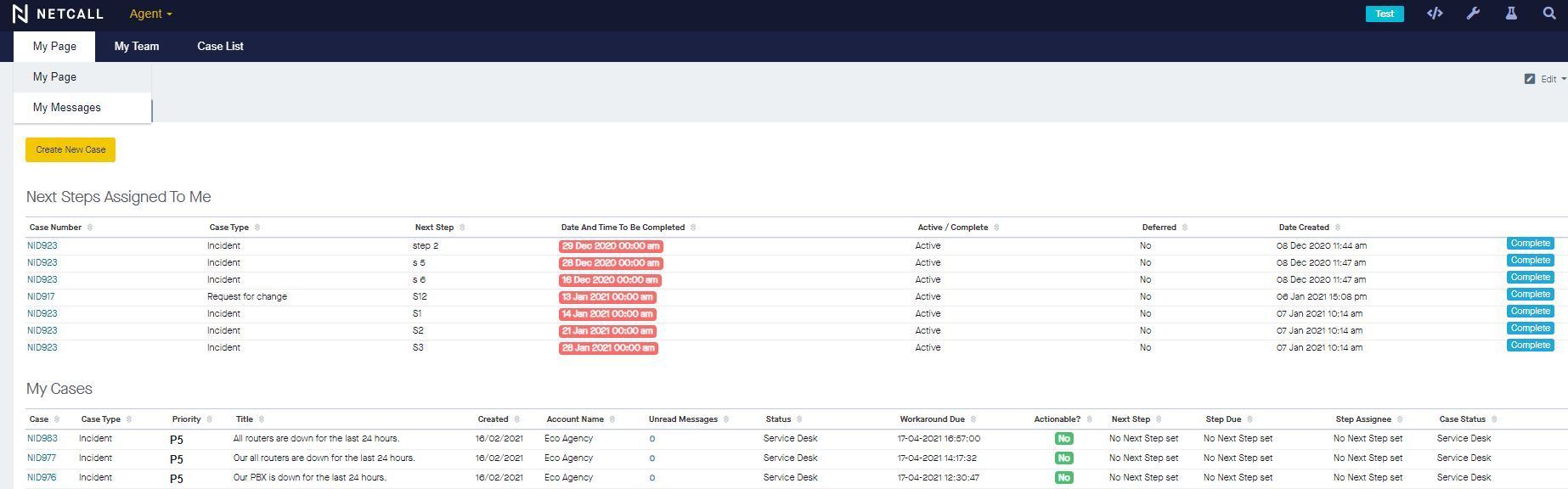The image size is (1568, 489).
Task: Sort by Case Number column arrows
Action: 90,228
